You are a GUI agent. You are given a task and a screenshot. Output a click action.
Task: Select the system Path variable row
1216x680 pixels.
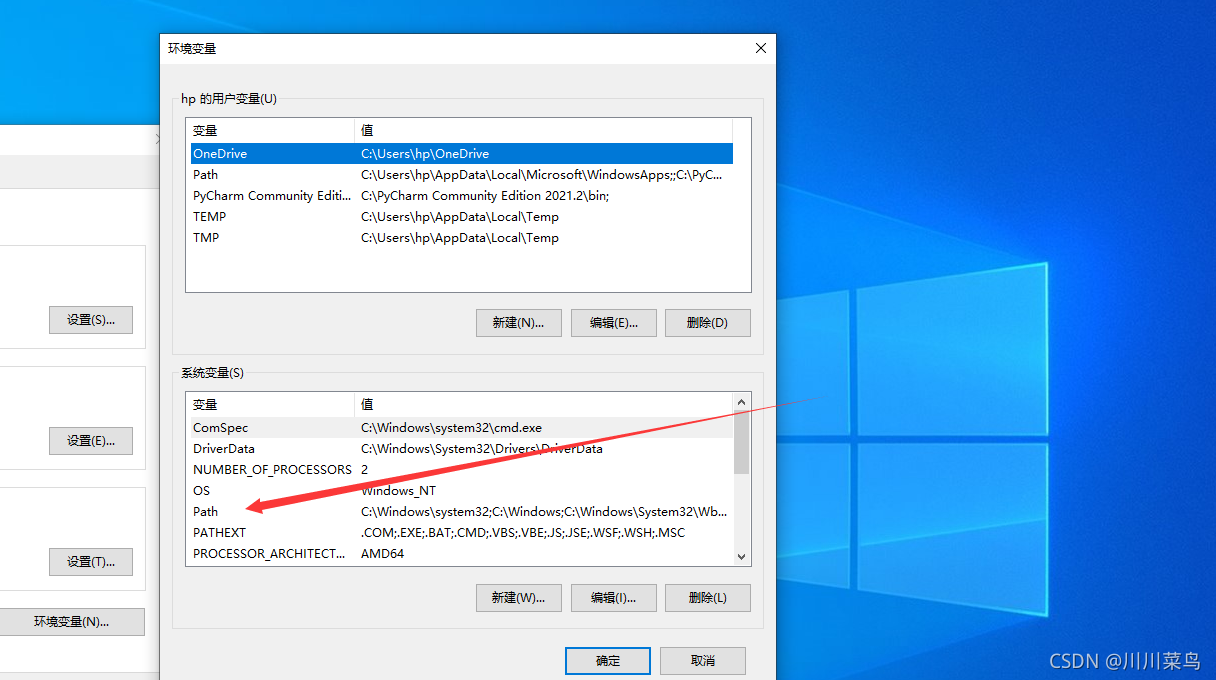point(462,512)
